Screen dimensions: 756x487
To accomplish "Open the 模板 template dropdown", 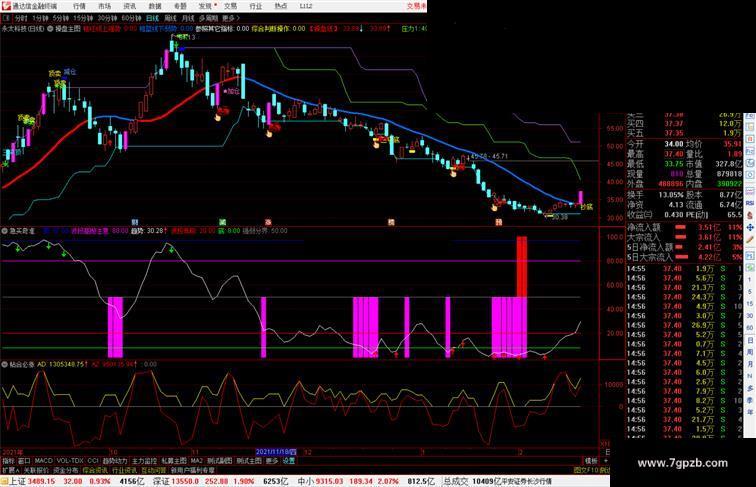I will pyautogui.click(x=591, y=461).
